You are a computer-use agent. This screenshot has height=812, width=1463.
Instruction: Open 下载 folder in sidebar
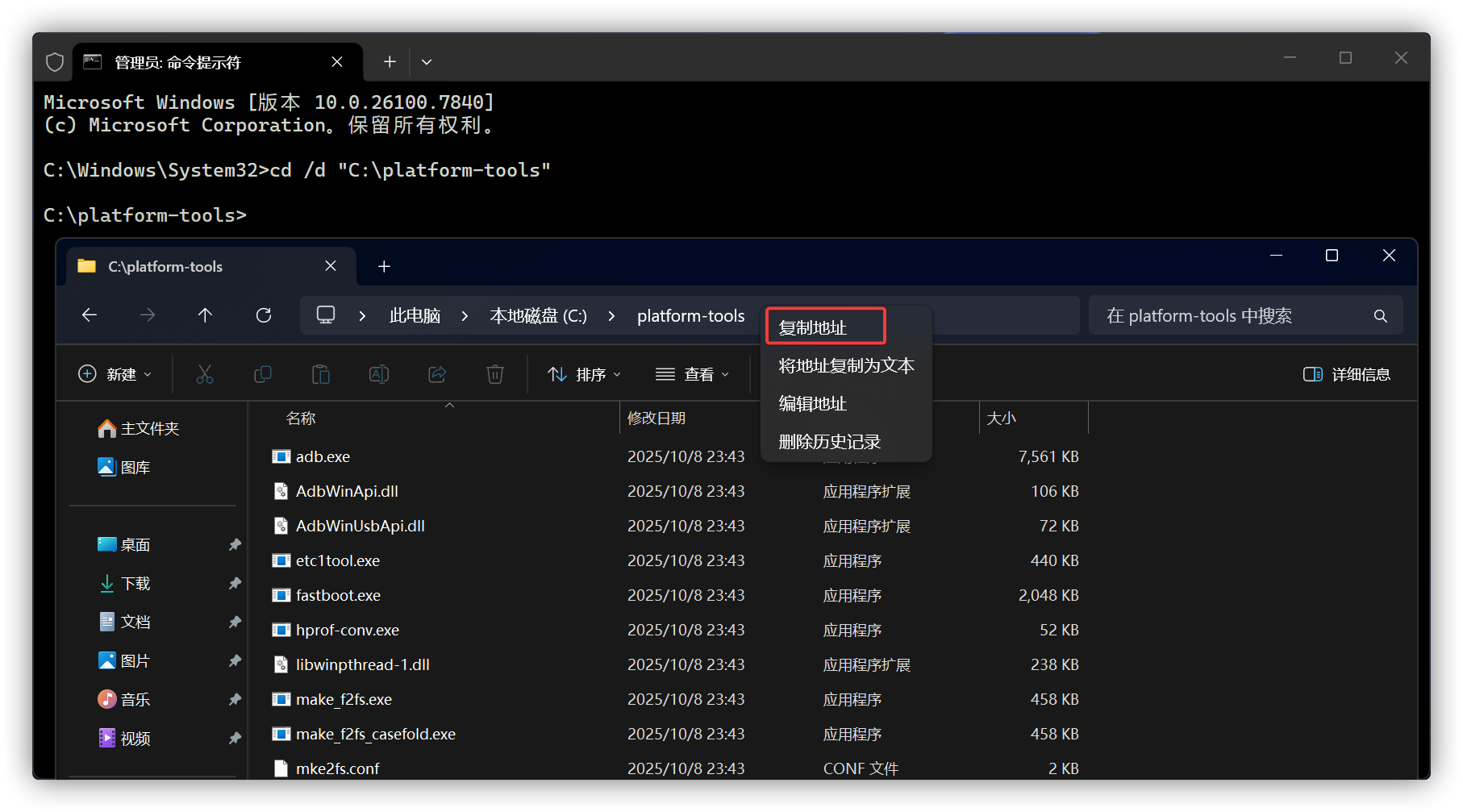[135, 583]
